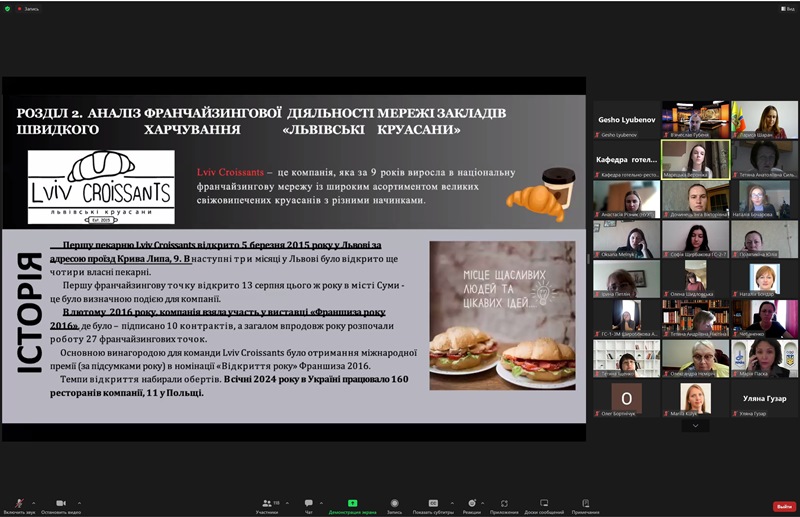Click the green encryption shield icon
Image resolution: width=800 pixels, height=517 pixels.
[7, 9]
